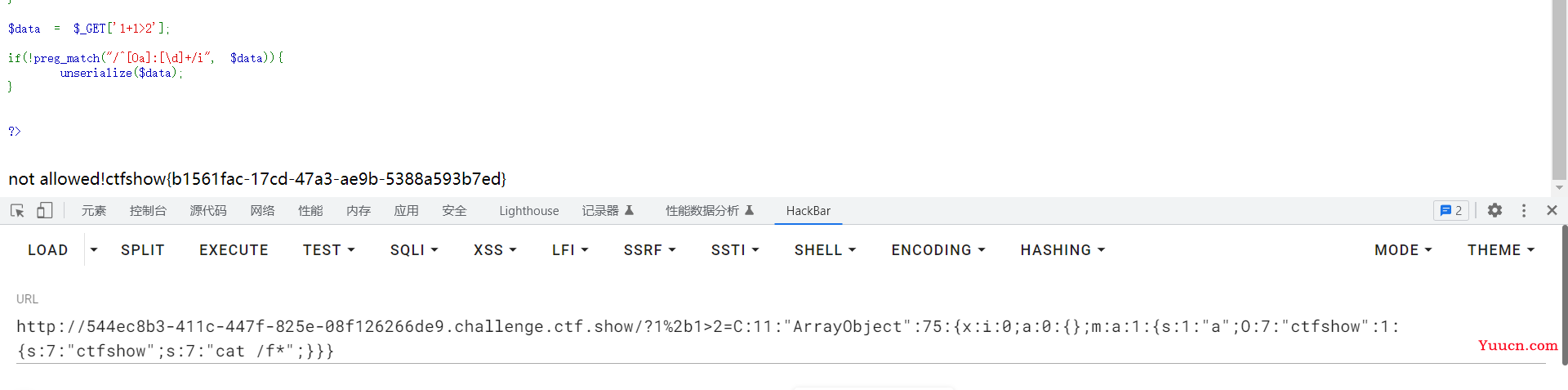Open the messages badge showing 2
Screen dimensions: 1568x390
point(1451,210)
